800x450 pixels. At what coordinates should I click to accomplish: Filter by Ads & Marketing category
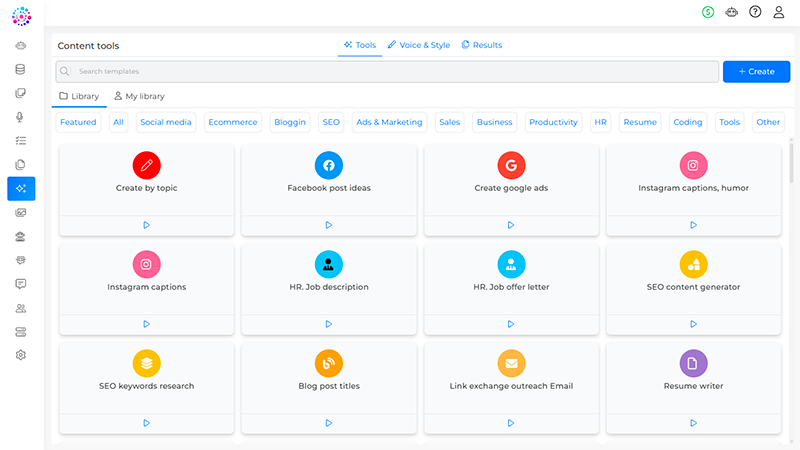pos(389,122)
